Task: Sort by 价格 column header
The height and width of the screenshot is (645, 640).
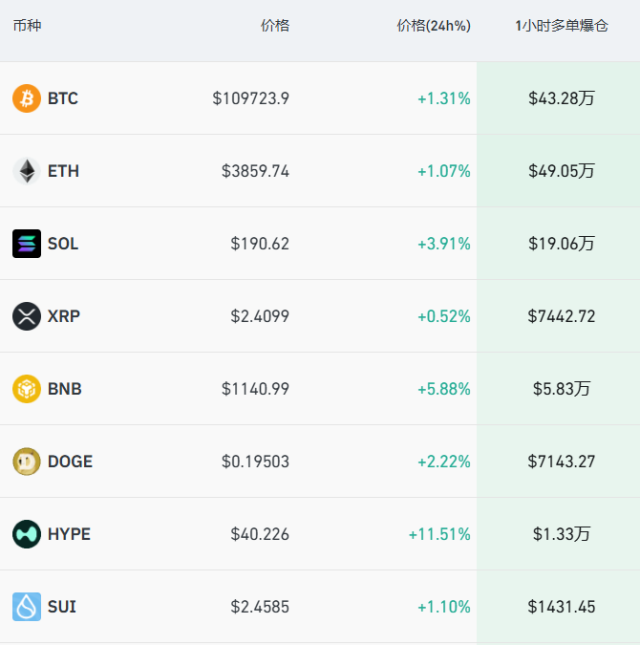Action: (x=275, y=26)
